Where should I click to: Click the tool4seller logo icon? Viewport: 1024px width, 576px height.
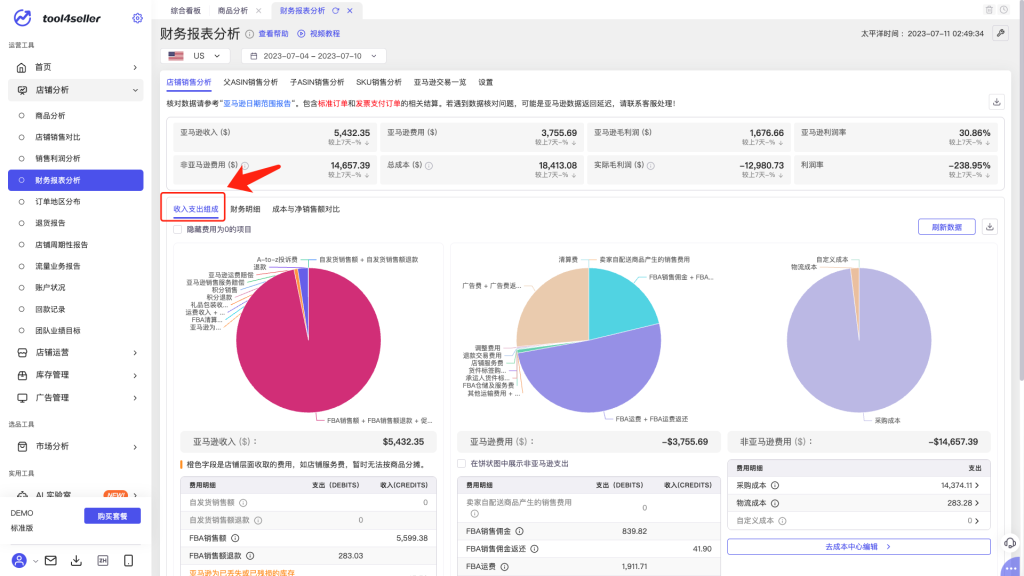pos(23,18)
